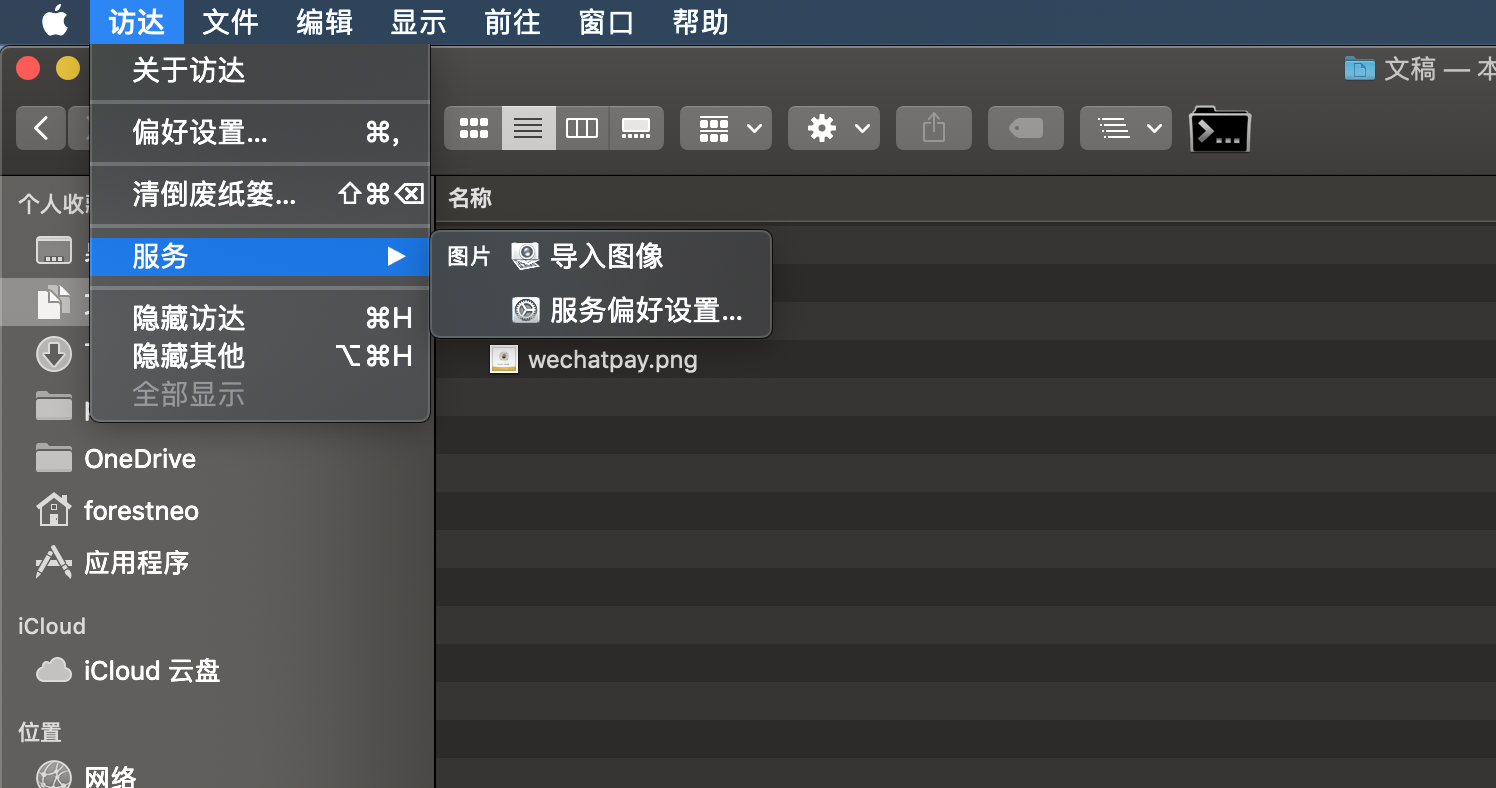This screenshot has height=788, width=1496.
Task: Open the 帮助 menu
Action: [700, 21]
